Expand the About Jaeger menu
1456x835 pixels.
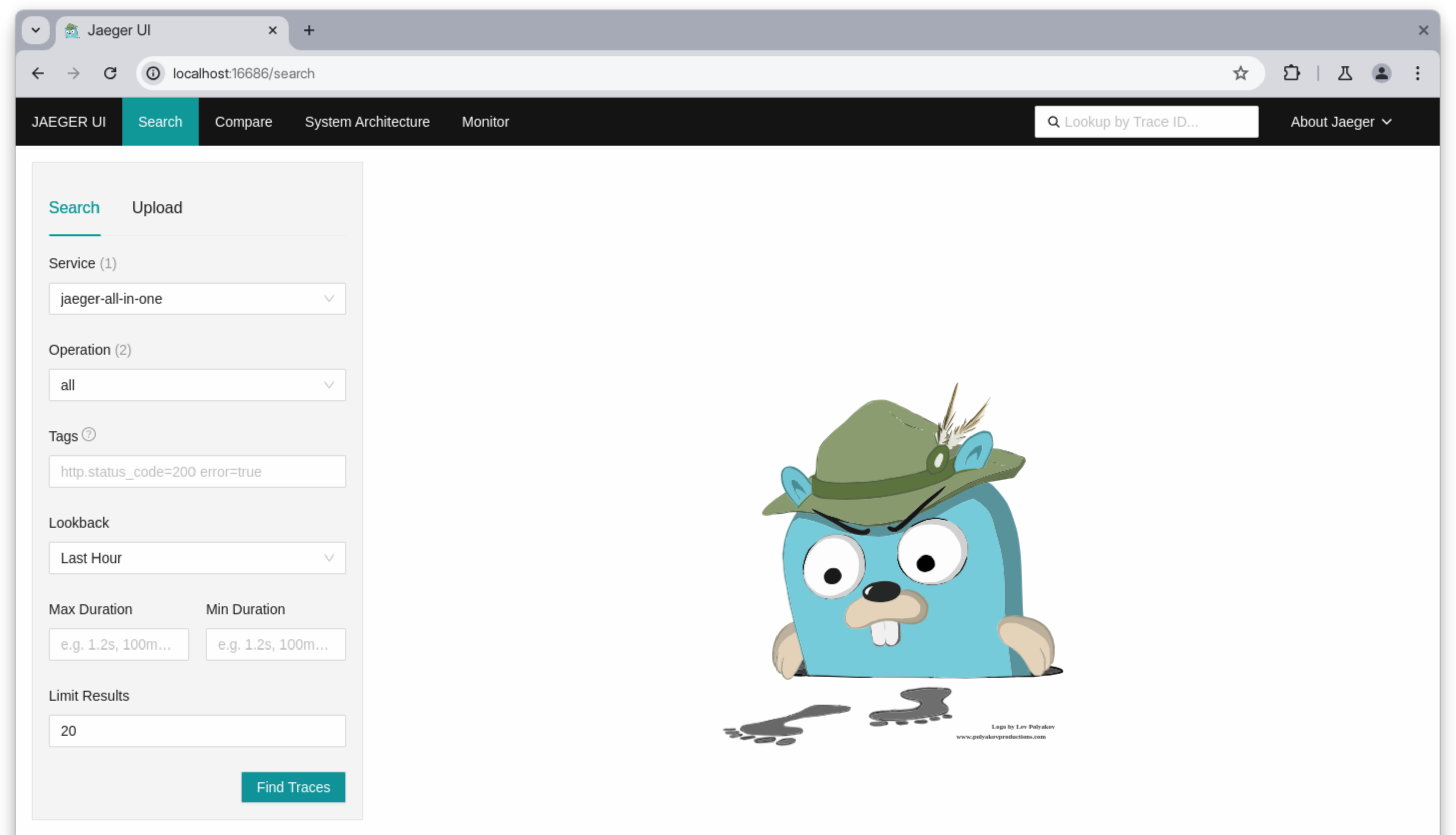tap(1341, 122)
